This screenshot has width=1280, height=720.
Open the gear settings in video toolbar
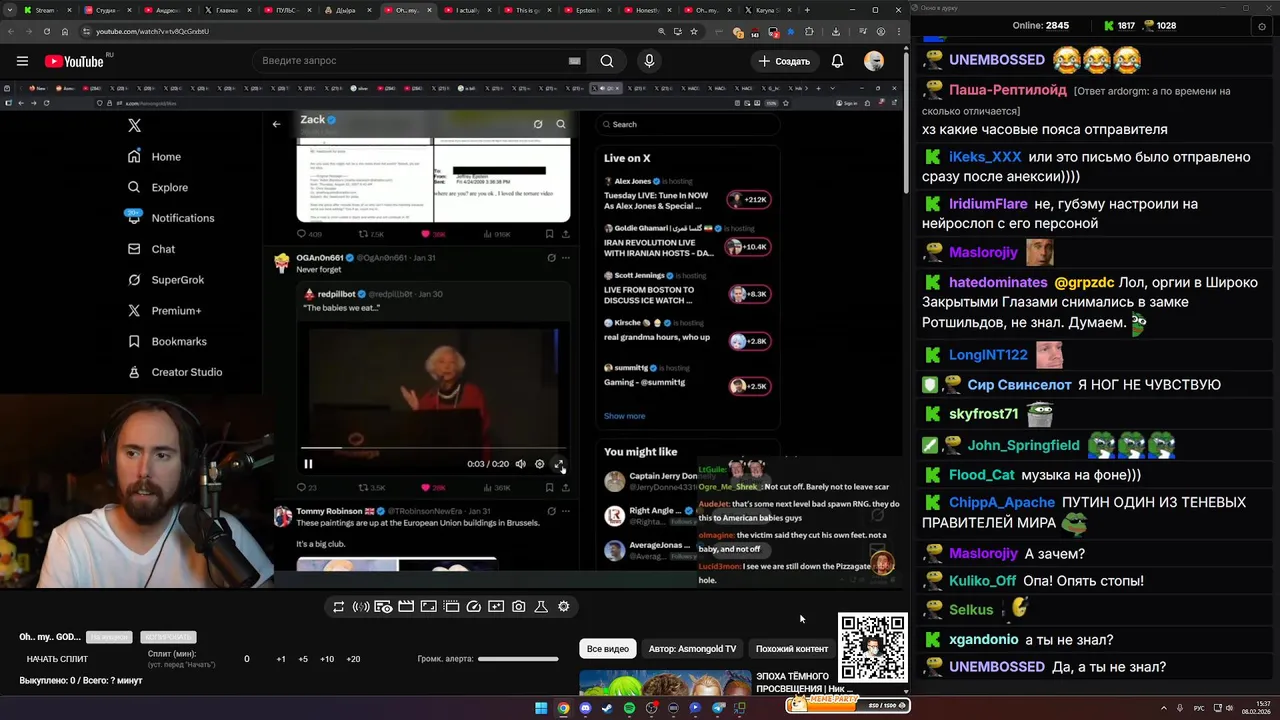(x=564, y=607)
